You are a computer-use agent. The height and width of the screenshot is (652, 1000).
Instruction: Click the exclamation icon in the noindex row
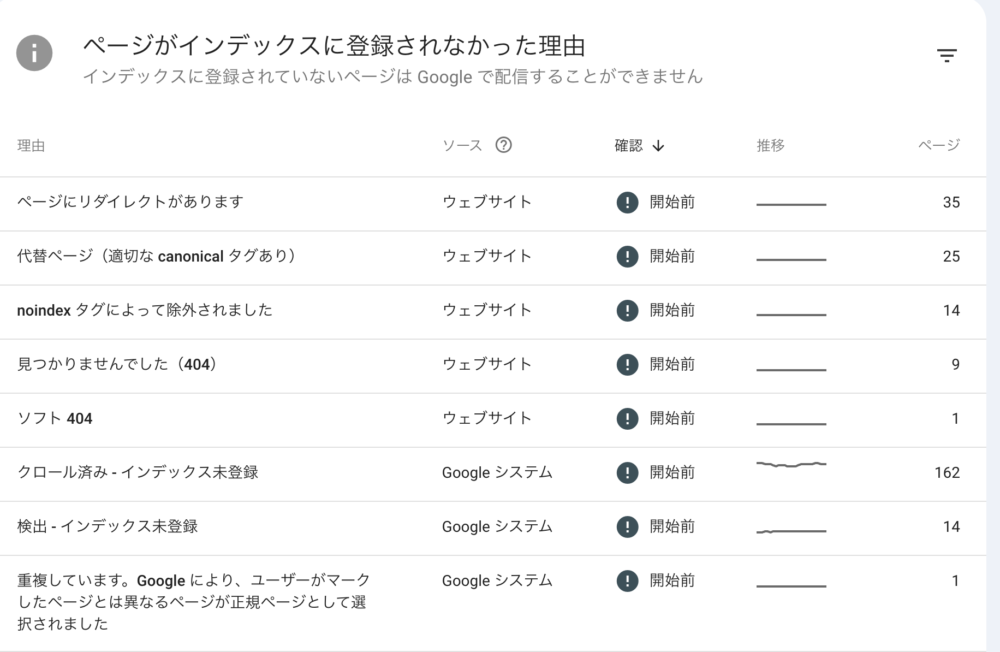[x=628, y=311]
